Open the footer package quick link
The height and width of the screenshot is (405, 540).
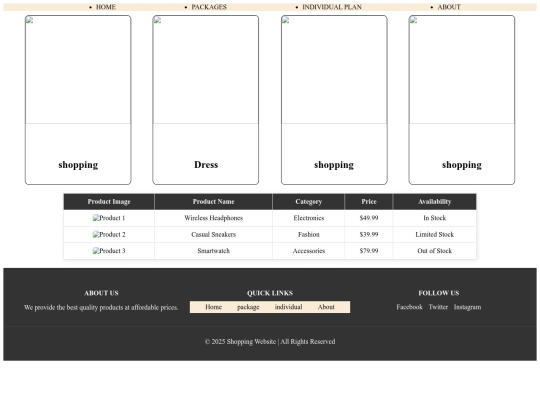point(248,307)
